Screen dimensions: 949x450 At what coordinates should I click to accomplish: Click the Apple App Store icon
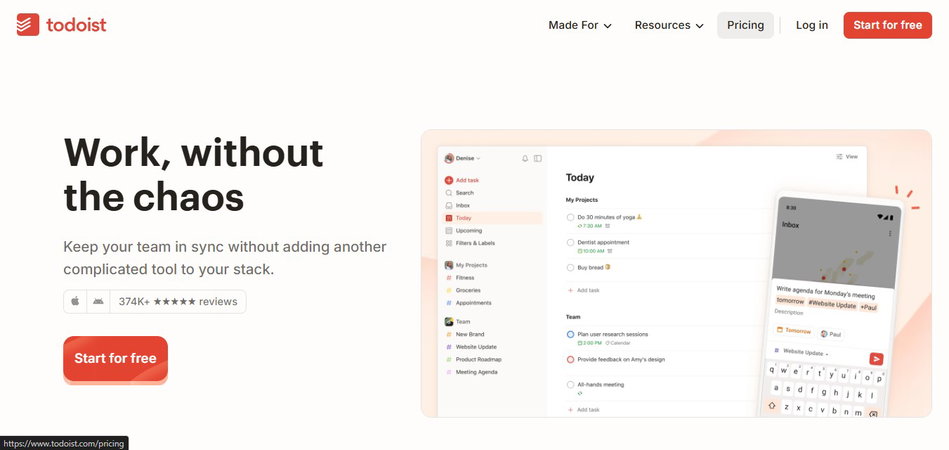(75, 301)
